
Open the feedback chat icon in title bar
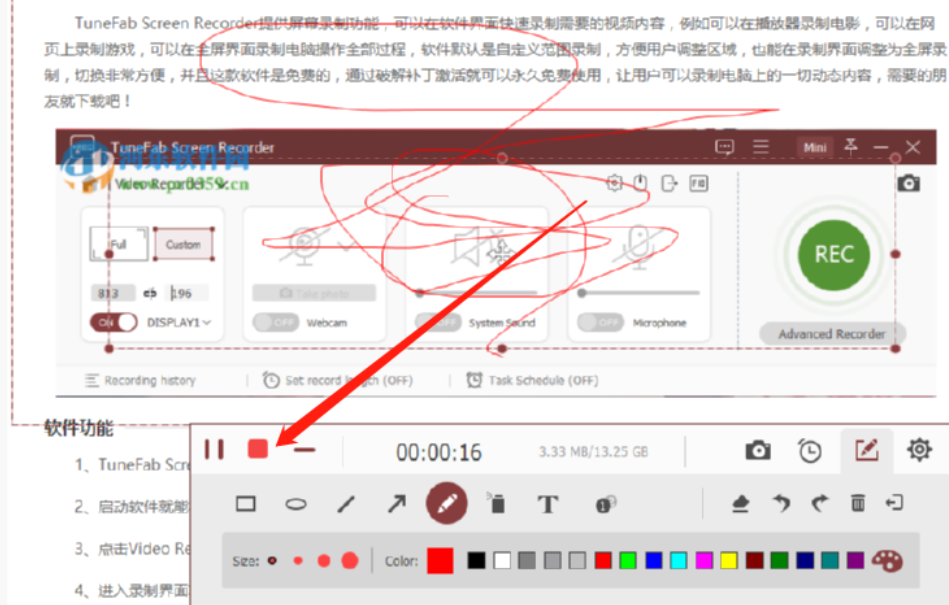(x=724, y=147)
